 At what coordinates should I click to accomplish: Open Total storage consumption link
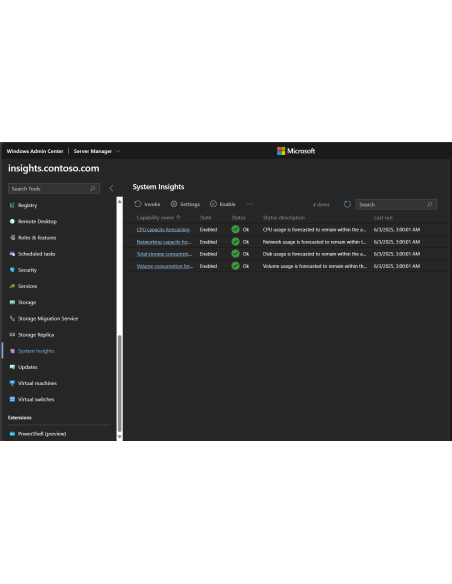pyautogui.click(x=164, y=254)
